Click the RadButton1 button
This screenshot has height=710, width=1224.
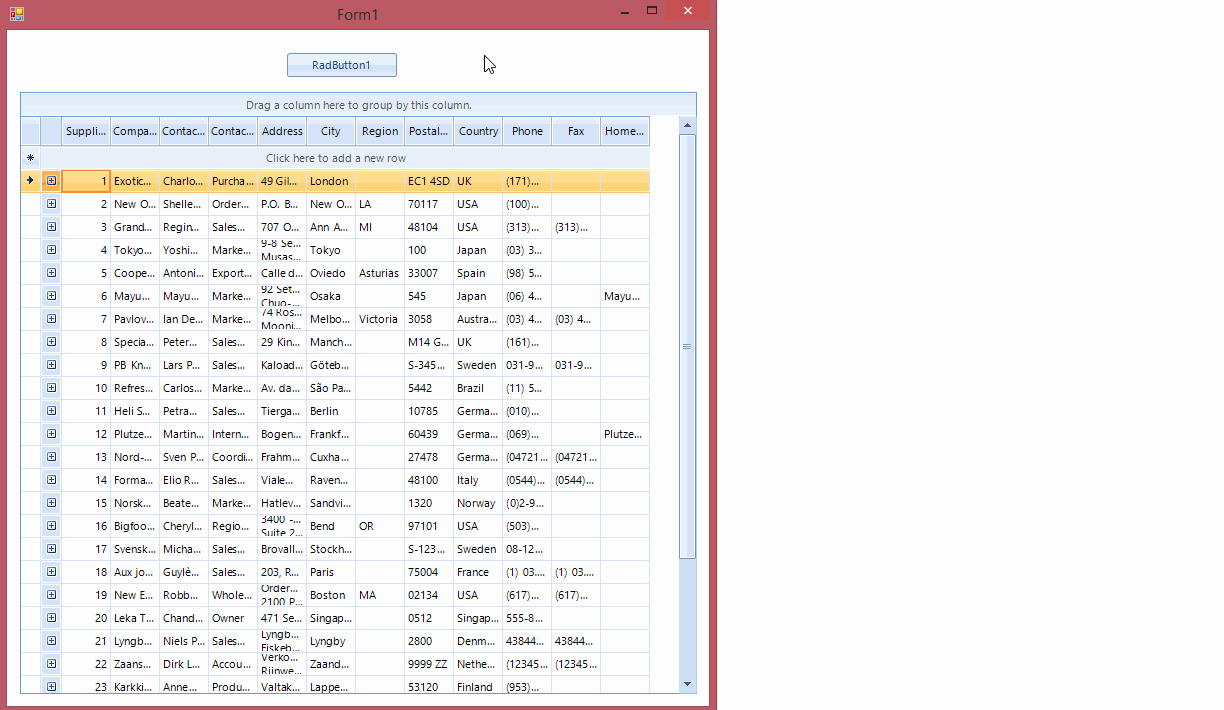coord(342,65)
